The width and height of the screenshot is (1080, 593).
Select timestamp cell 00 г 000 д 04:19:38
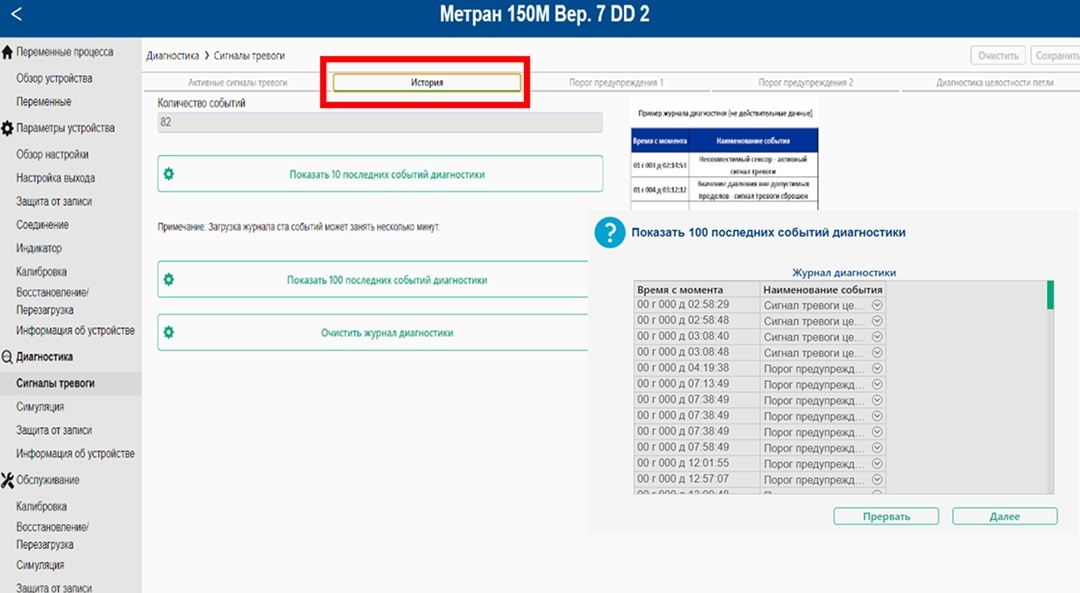(x=696, y=368)
